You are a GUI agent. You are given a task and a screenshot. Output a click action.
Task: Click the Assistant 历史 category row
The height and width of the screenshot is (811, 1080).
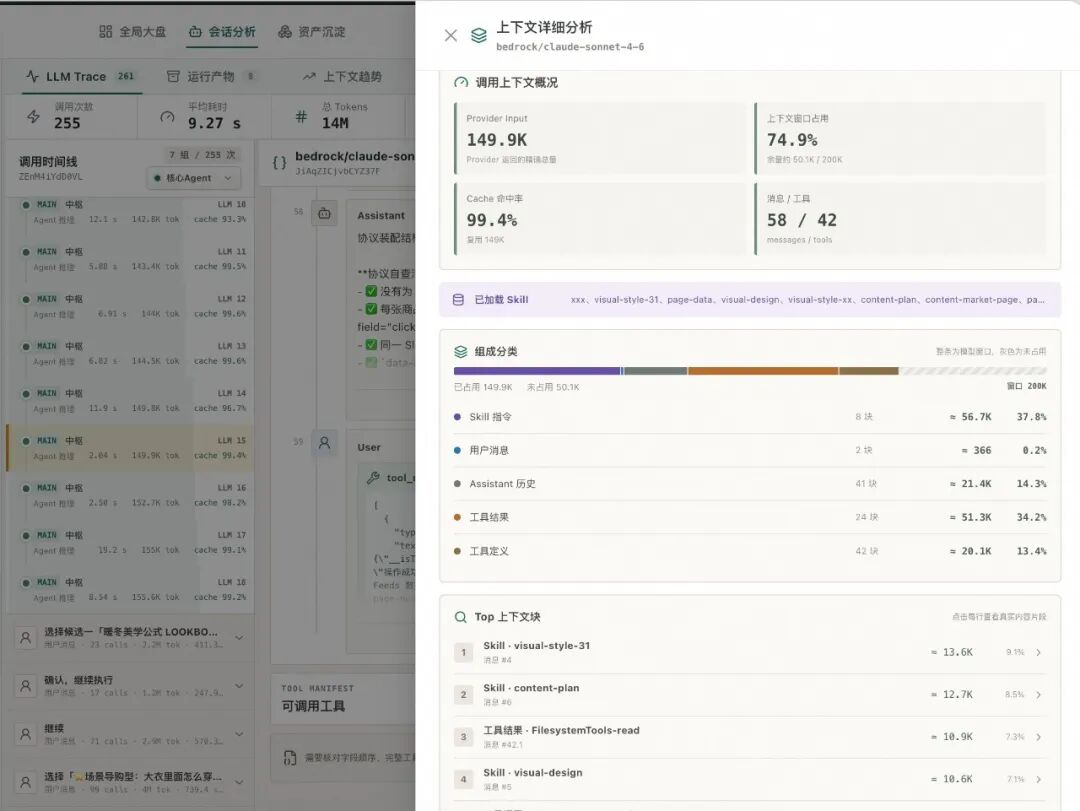[750, 484]
